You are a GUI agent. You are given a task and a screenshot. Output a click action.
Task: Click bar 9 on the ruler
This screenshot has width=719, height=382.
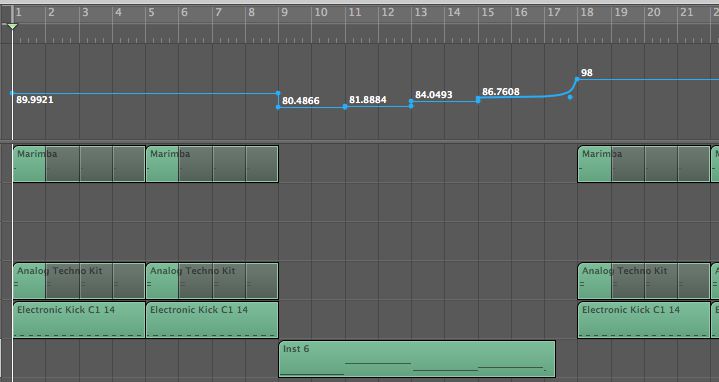(x=285, y=12)
